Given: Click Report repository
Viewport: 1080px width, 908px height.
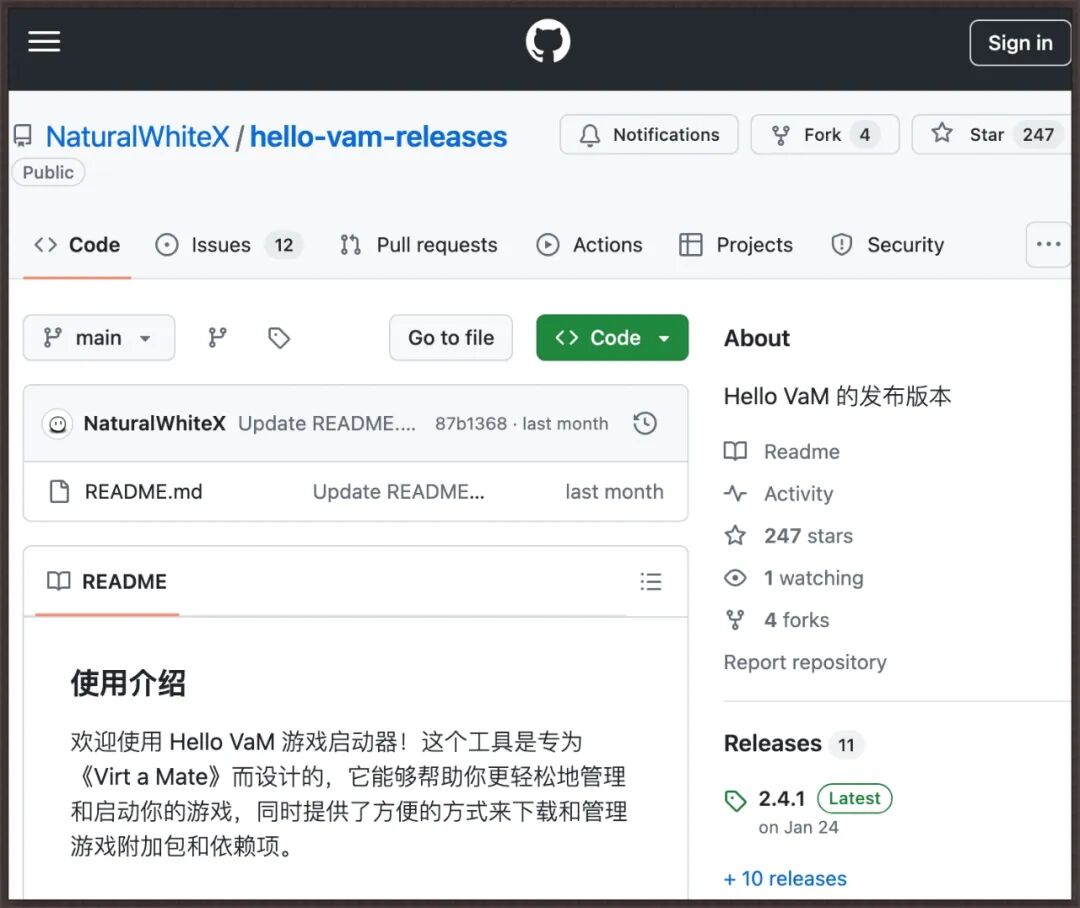Looking at the screenshot, I should (804, 662).
